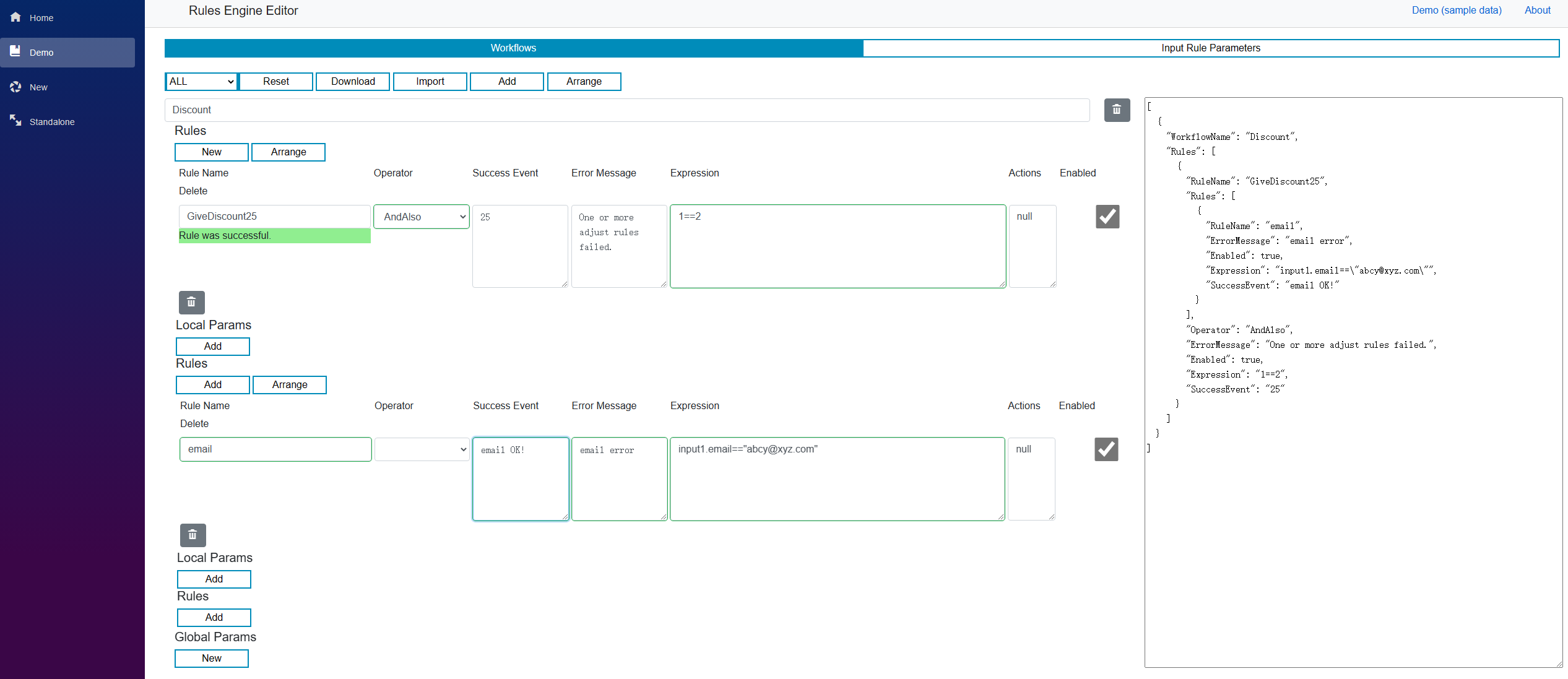Click the Demo (sample data) link

coord(1456,10)
